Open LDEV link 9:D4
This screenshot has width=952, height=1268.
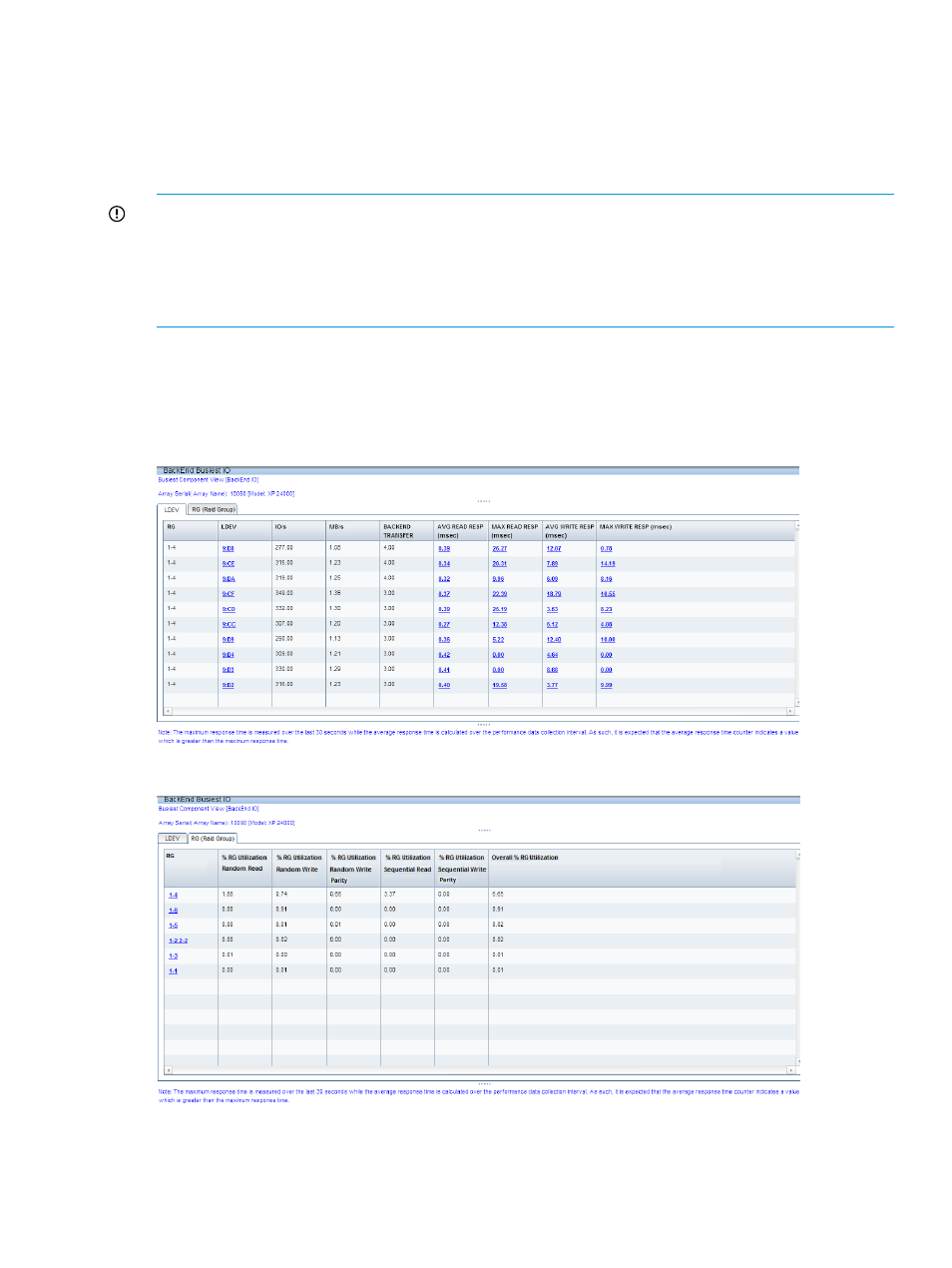[x=229, y=655]
